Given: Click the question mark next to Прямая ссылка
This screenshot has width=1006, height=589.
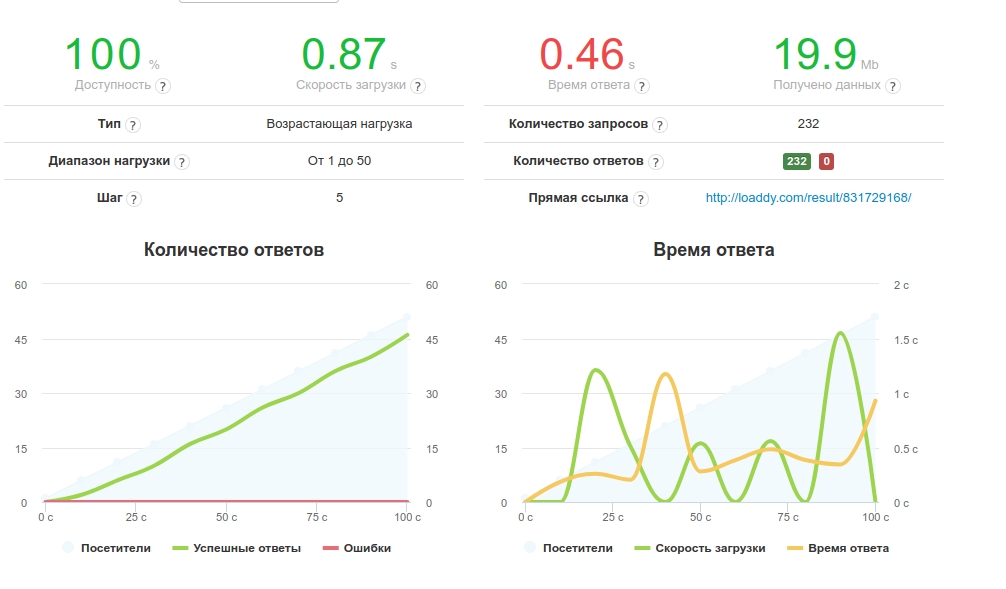Looking at the screenshot, I should pyautogui.click(x=642, y=197).
